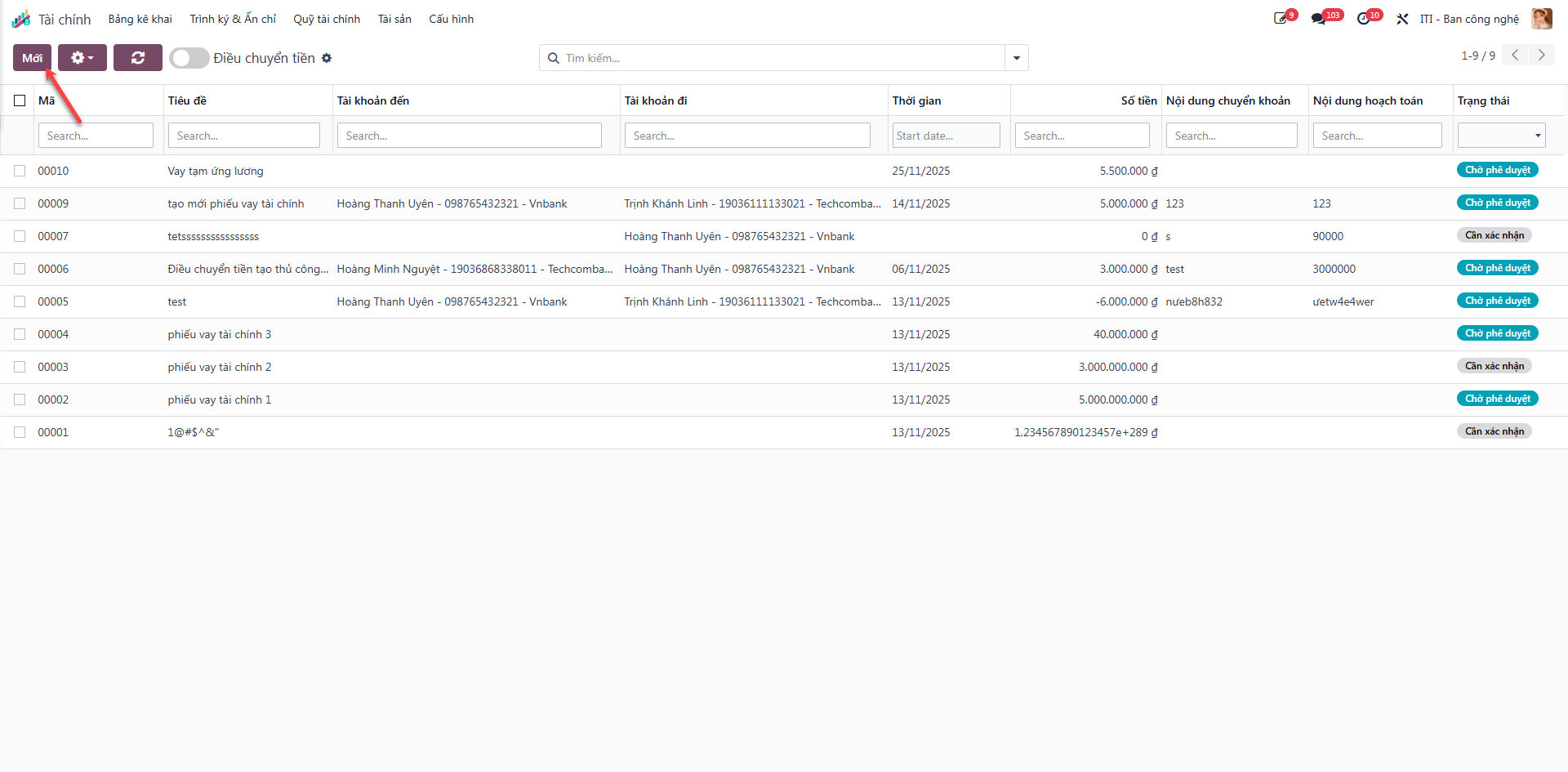Viewport: 1568px width, 772px height.
Task: Click the Mới button to create a record
Action: [33, 58]
